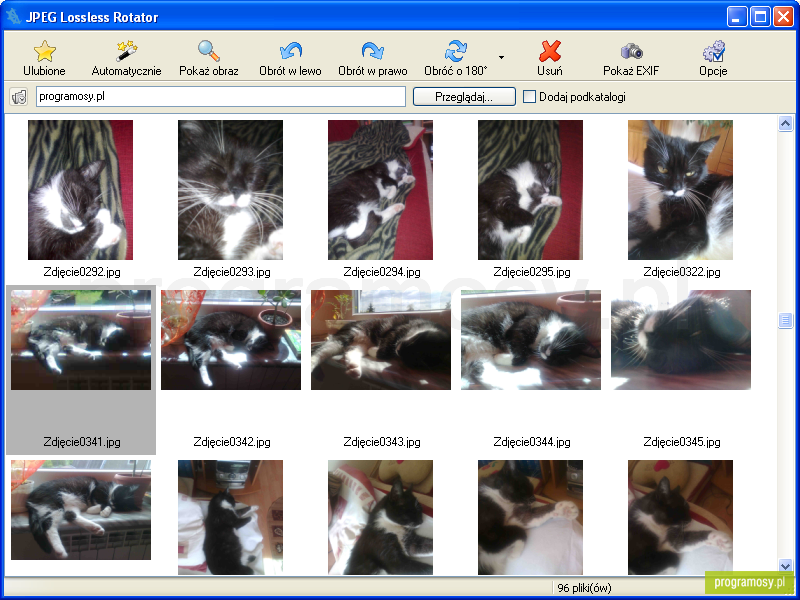Open the Ulubione favorites star icon
The height and width of the screenshot is (600, 800).
45,51
